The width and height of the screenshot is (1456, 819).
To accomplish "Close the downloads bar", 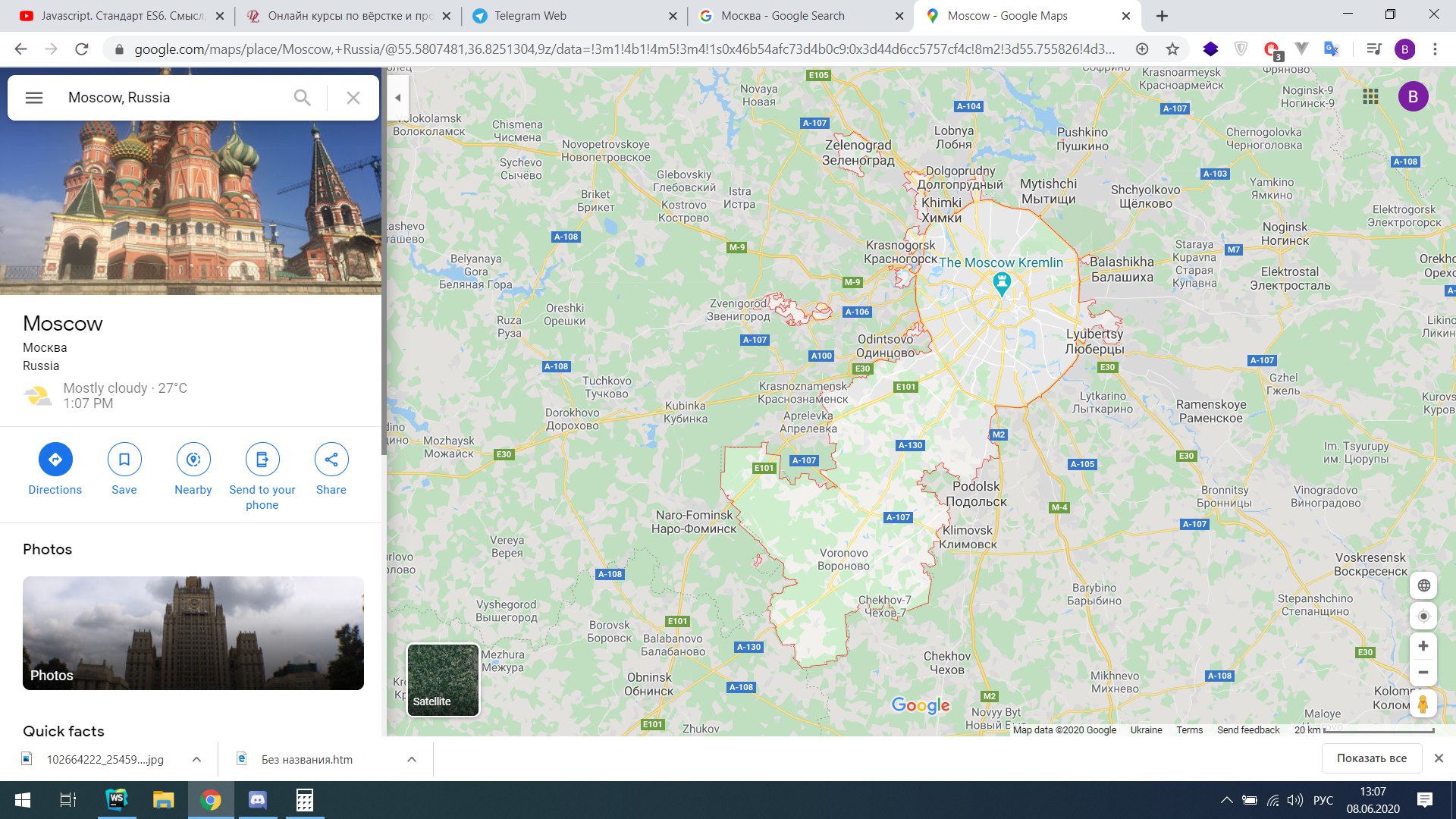I will click(1439, 758).
